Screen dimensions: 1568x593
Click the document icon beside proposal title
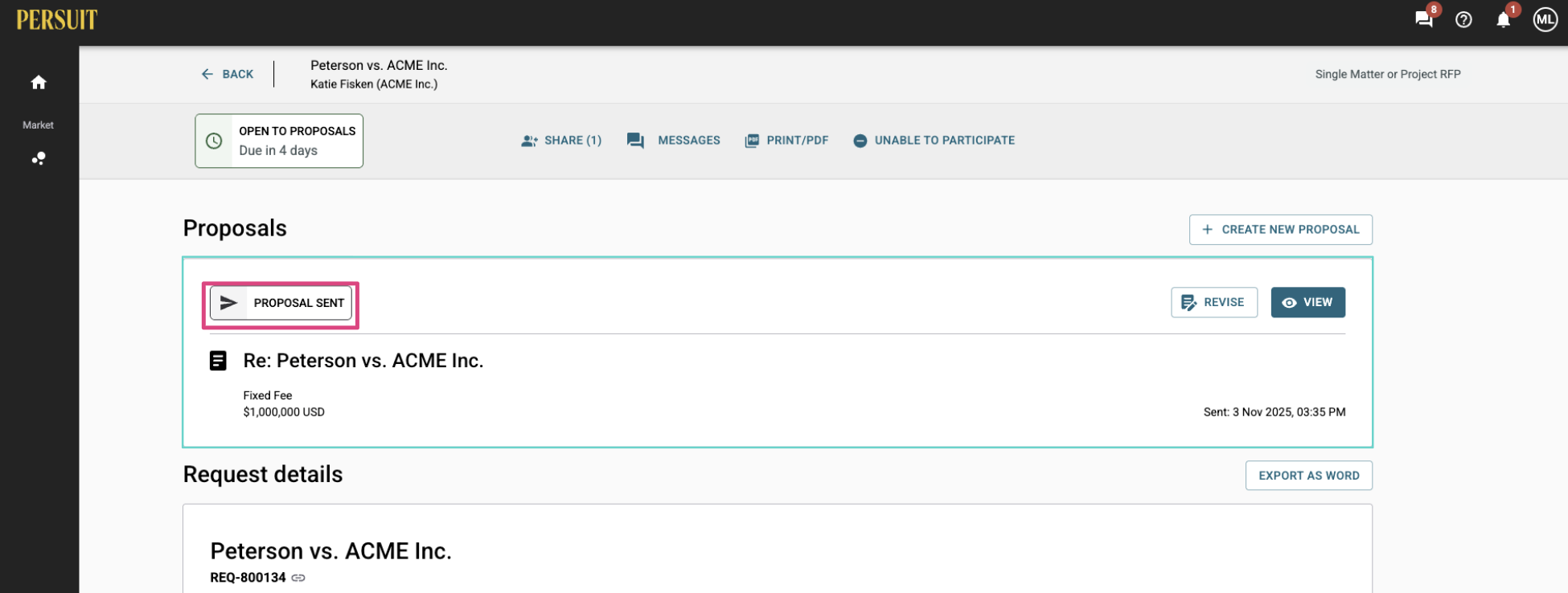[218, 361]
